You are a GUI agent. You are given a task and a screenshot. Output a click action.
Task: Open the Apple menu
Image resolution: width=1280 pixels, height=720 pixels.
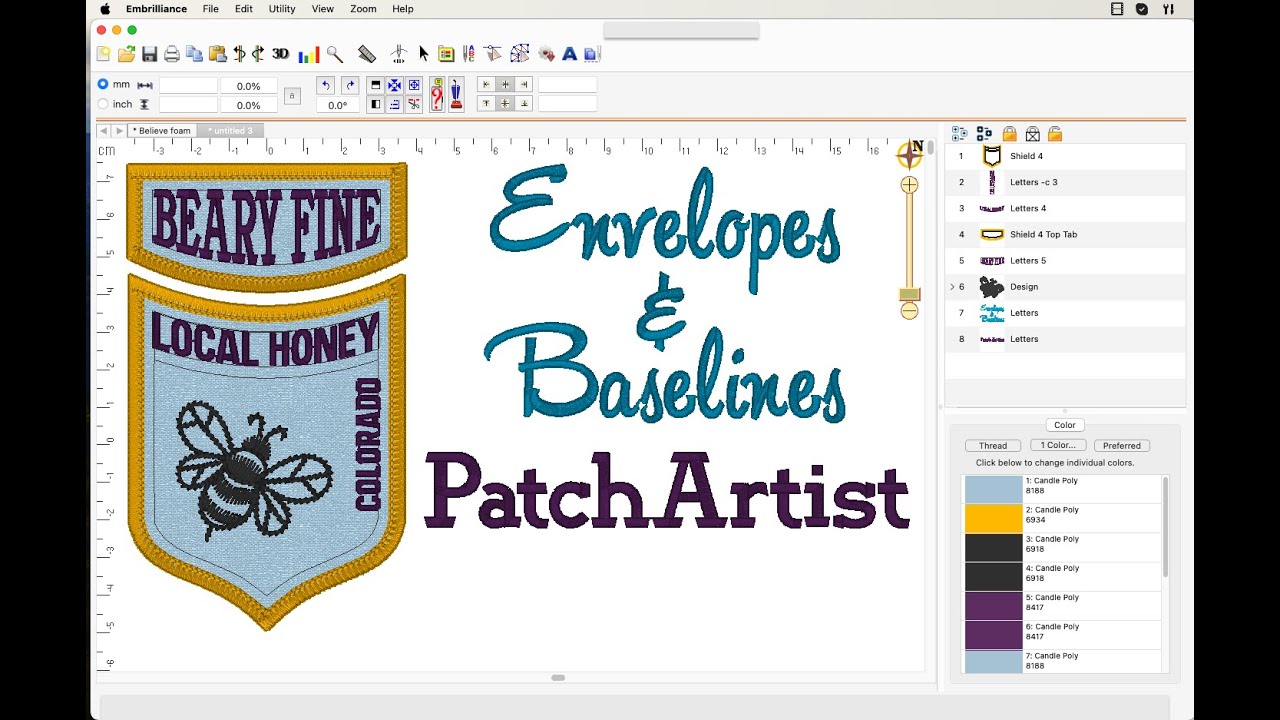105,9
